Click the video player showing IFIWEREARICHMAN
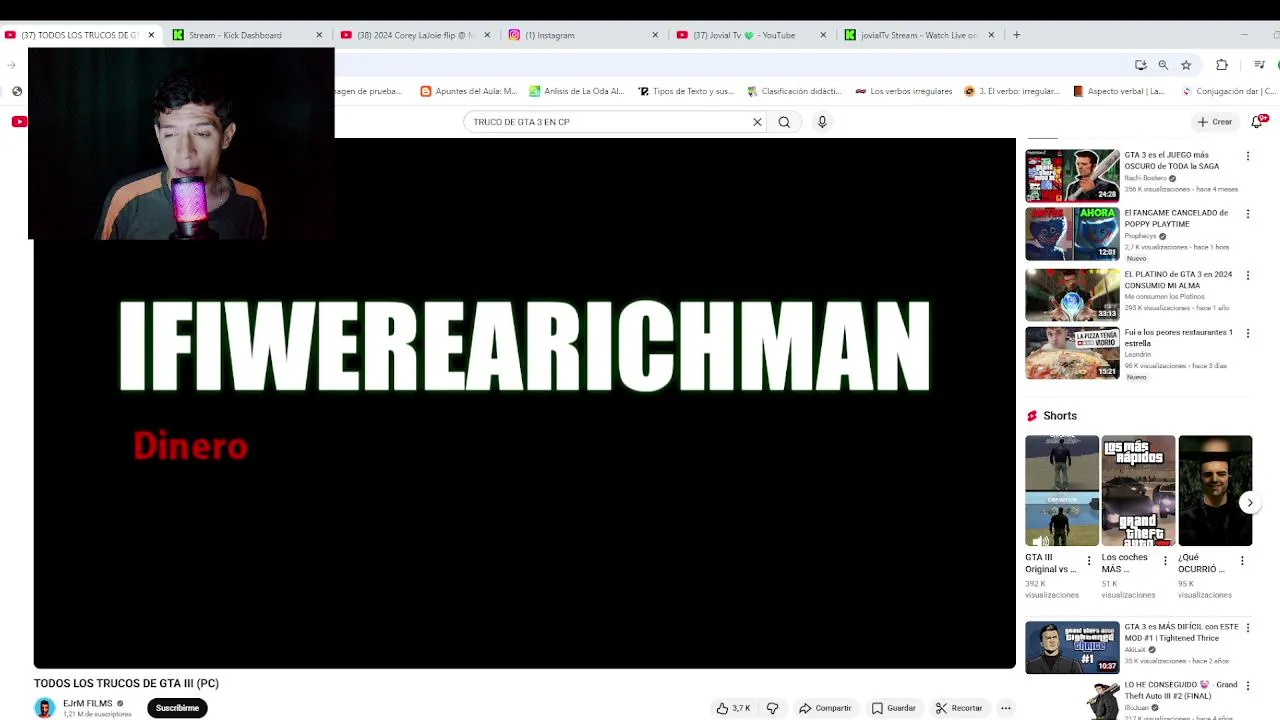 tap(524, 403)
